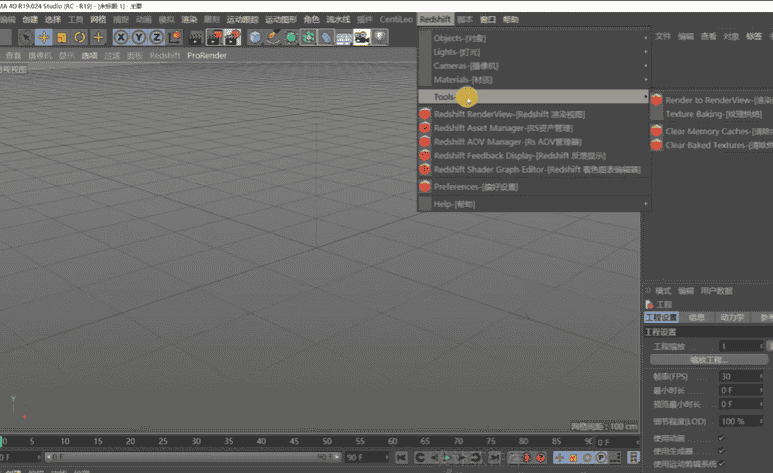This screenshot has width=773, height=473.
Task: Open Redshift Preferences
Action: (533, 186)
